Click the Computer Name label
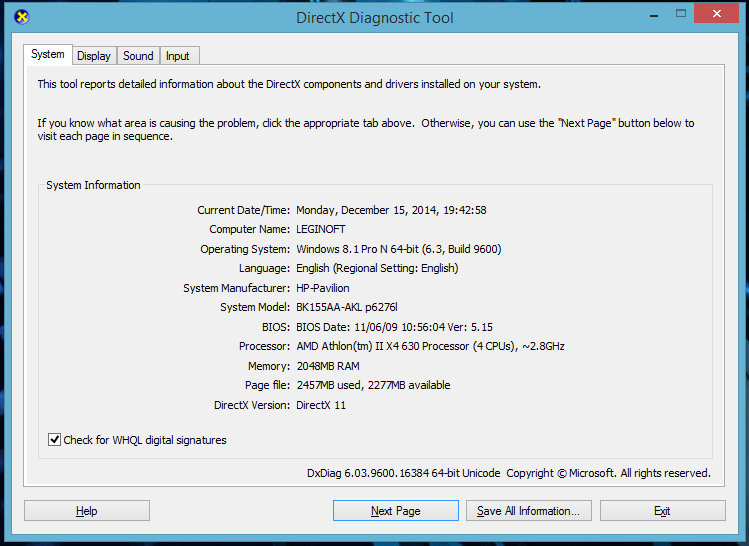 coord(249,229)
